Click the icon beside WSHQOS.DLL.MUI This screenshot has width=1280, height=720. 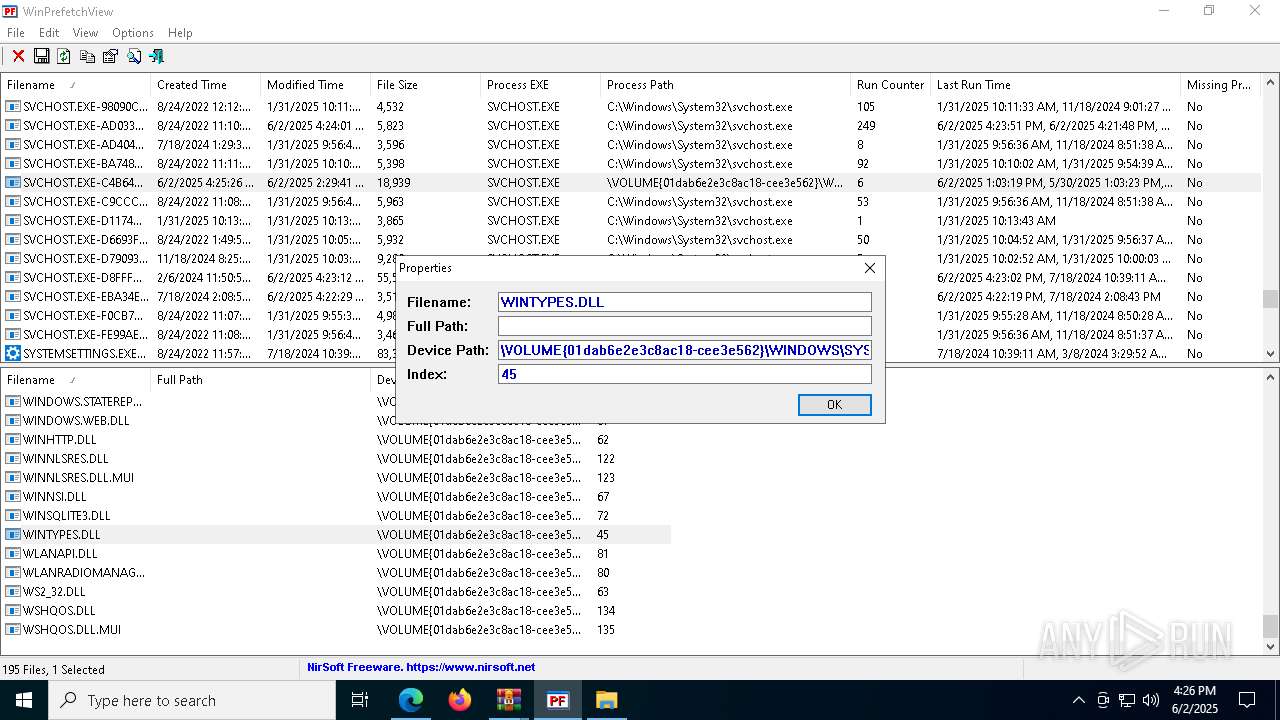pos(13,630)
